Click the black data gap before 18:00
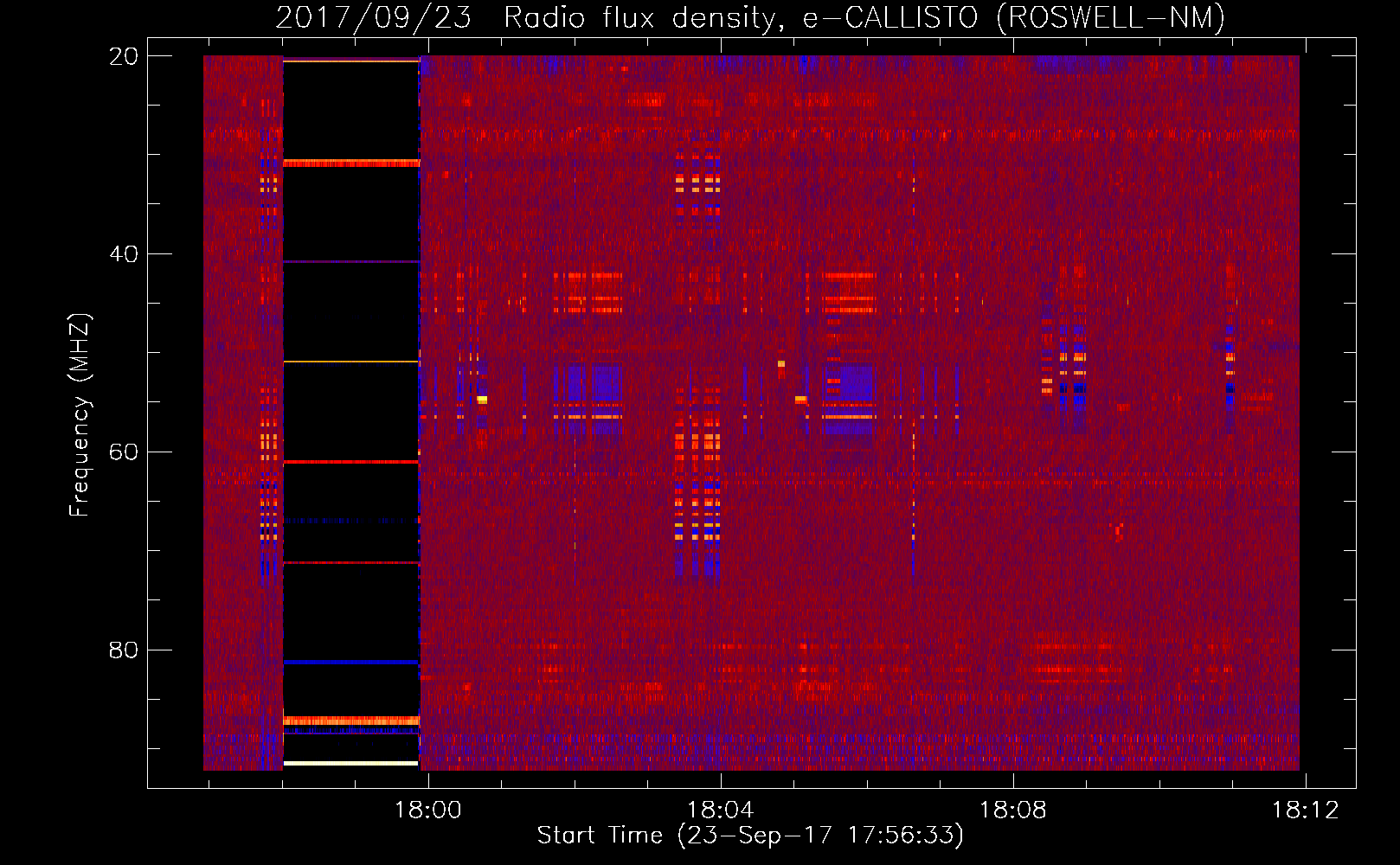 pos(351,413)
